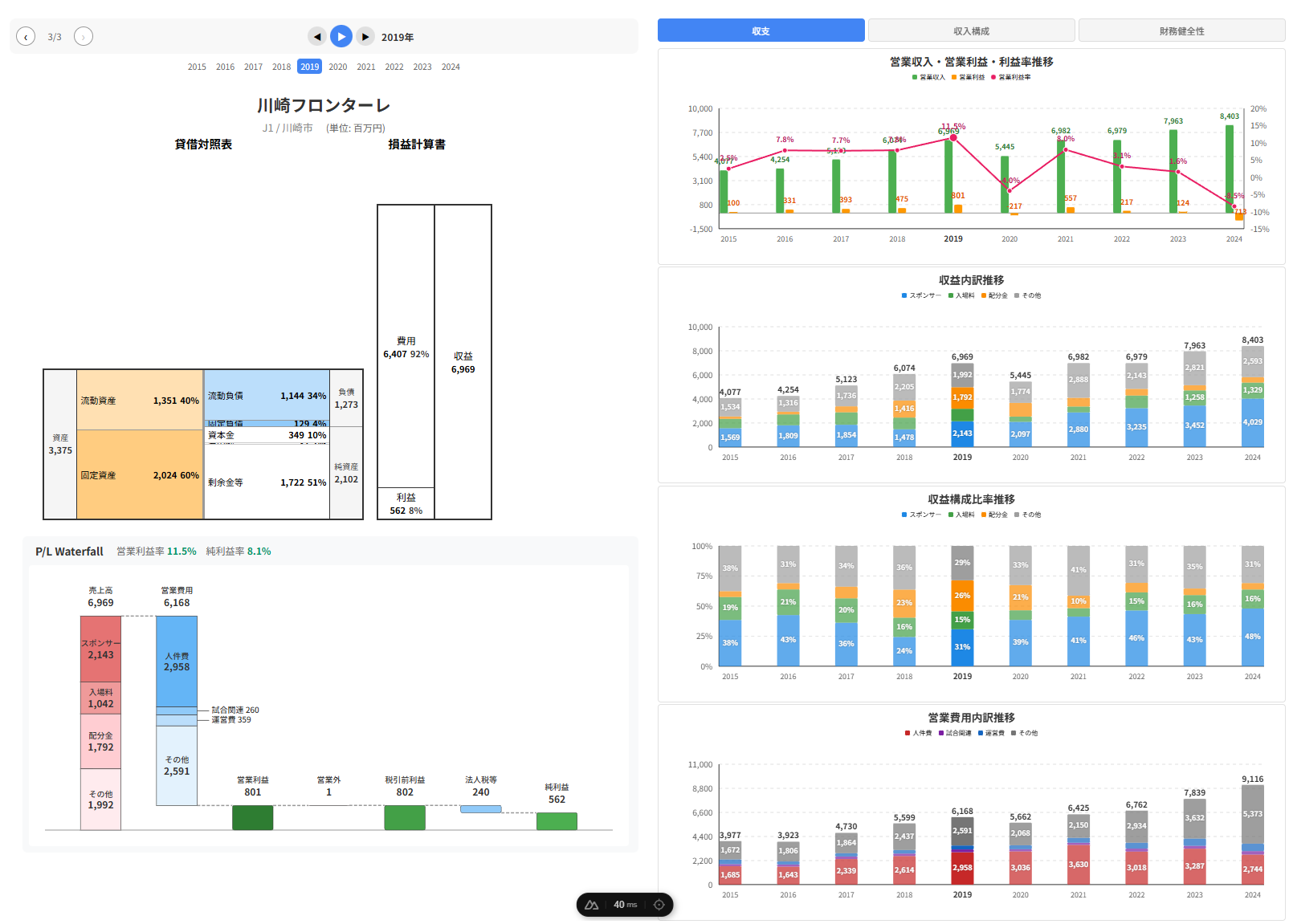Click the 流動資産 block in the balance sheet
Viewport: 1293px width, 924px height.
click(140, 400)
